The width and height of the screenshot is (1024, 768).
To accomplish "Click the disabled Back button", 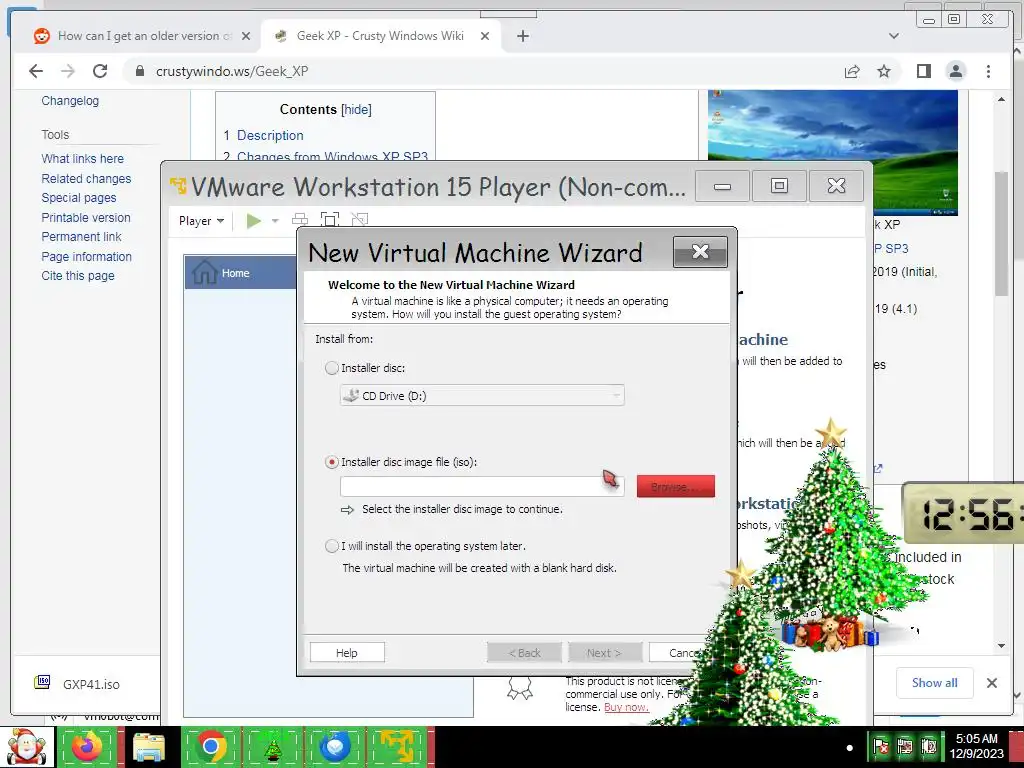I will tap(524, 652).
